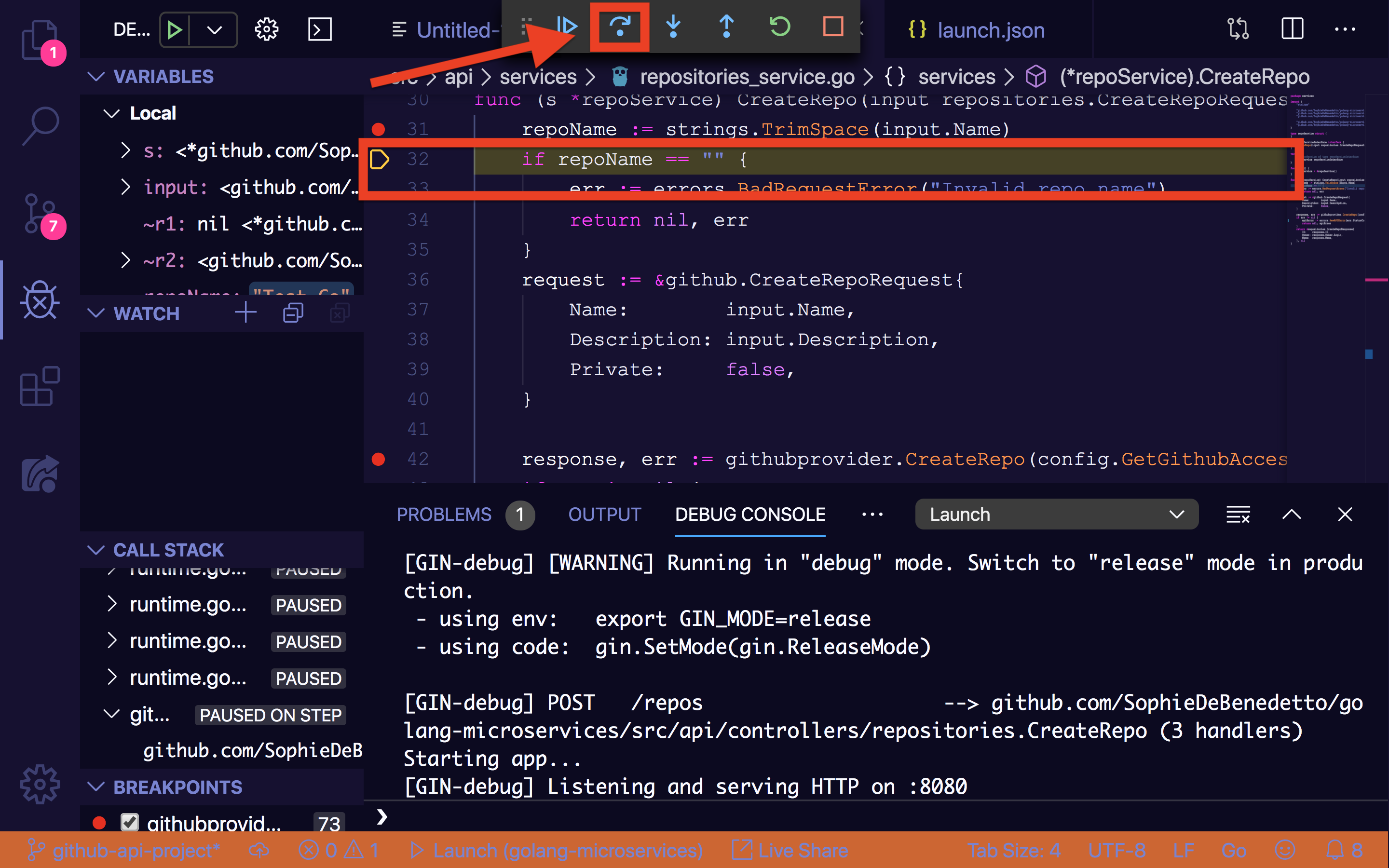Toggle the githubprovider breakpoint checkbox
This screenshot has width=1389, height=868.
(x=130, y=822)
